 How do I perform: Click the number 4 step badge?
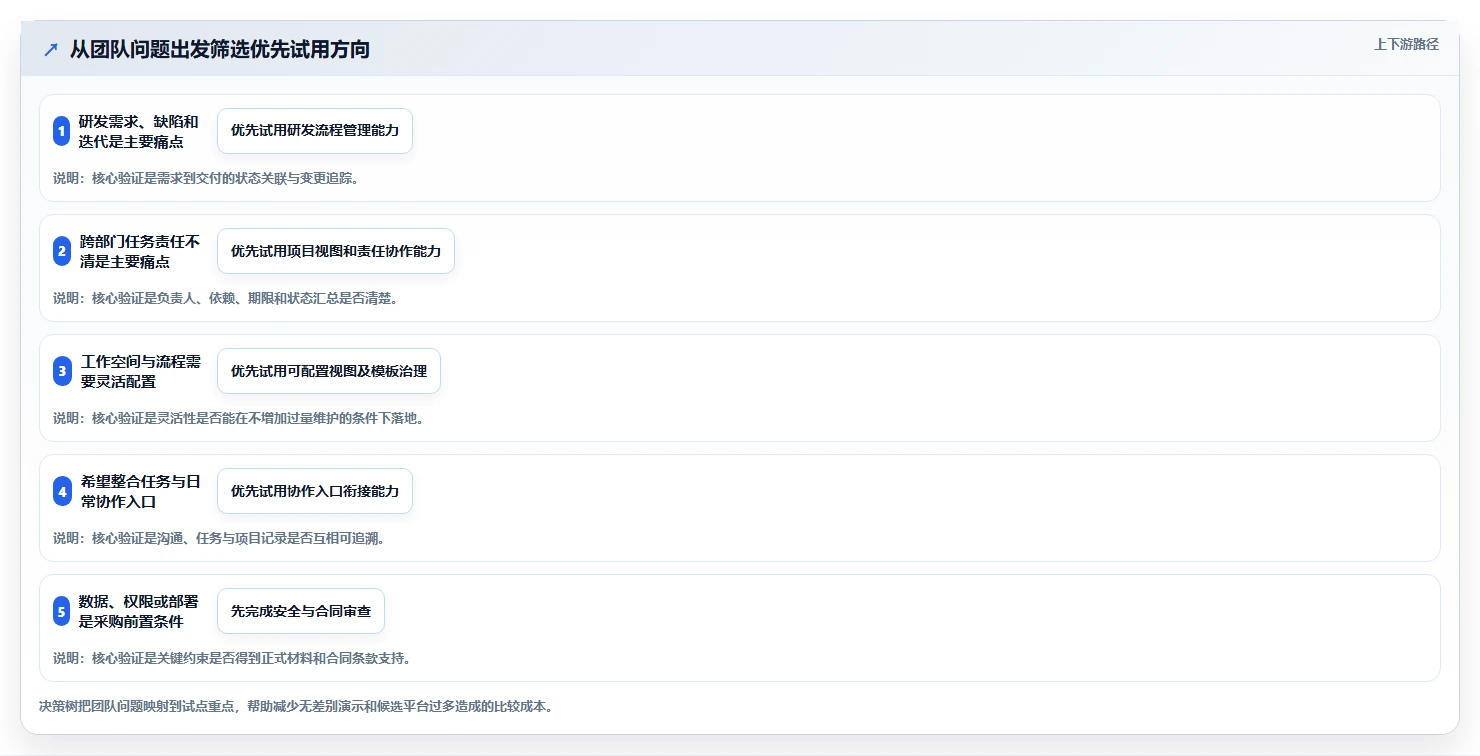point(61,491)
